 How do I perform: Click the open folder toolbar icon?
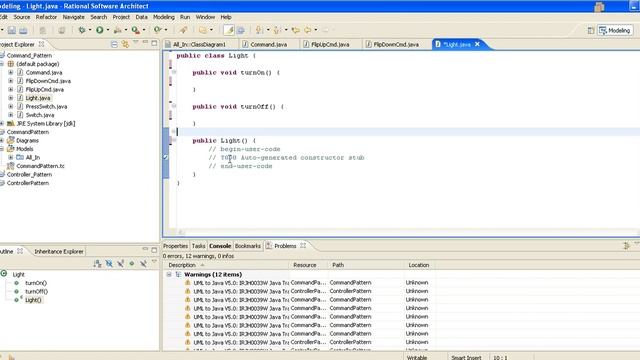202,30
